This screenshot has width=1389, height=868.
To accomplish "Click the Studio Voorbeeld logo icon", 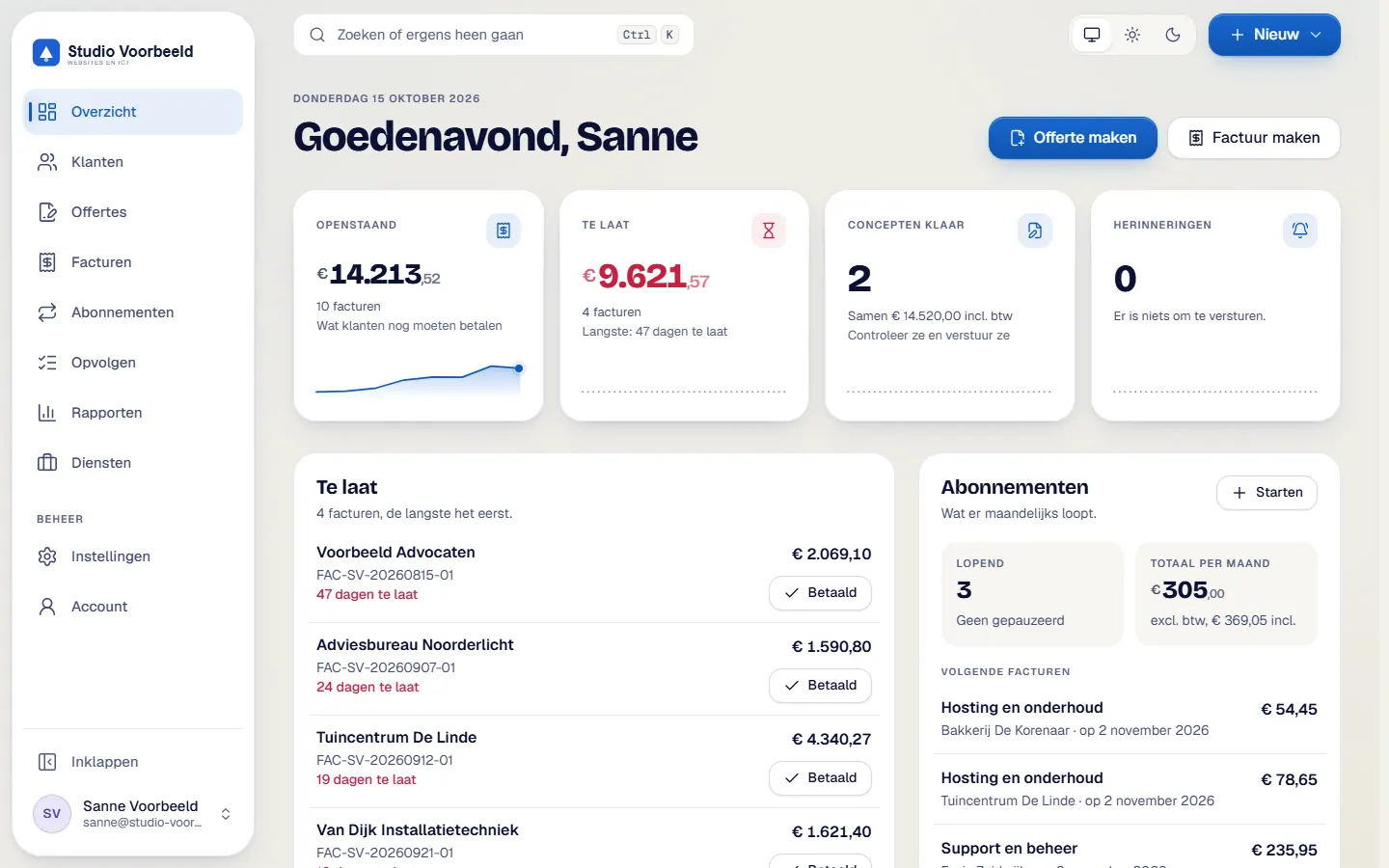I will pyautogui.click(x=46, y=52).
